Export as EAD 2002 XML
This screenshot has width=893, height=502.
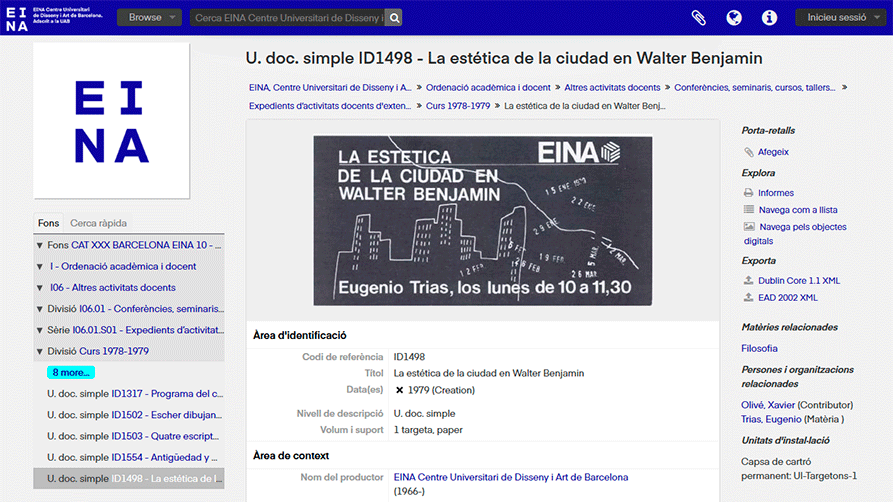[x=788, y=298]
